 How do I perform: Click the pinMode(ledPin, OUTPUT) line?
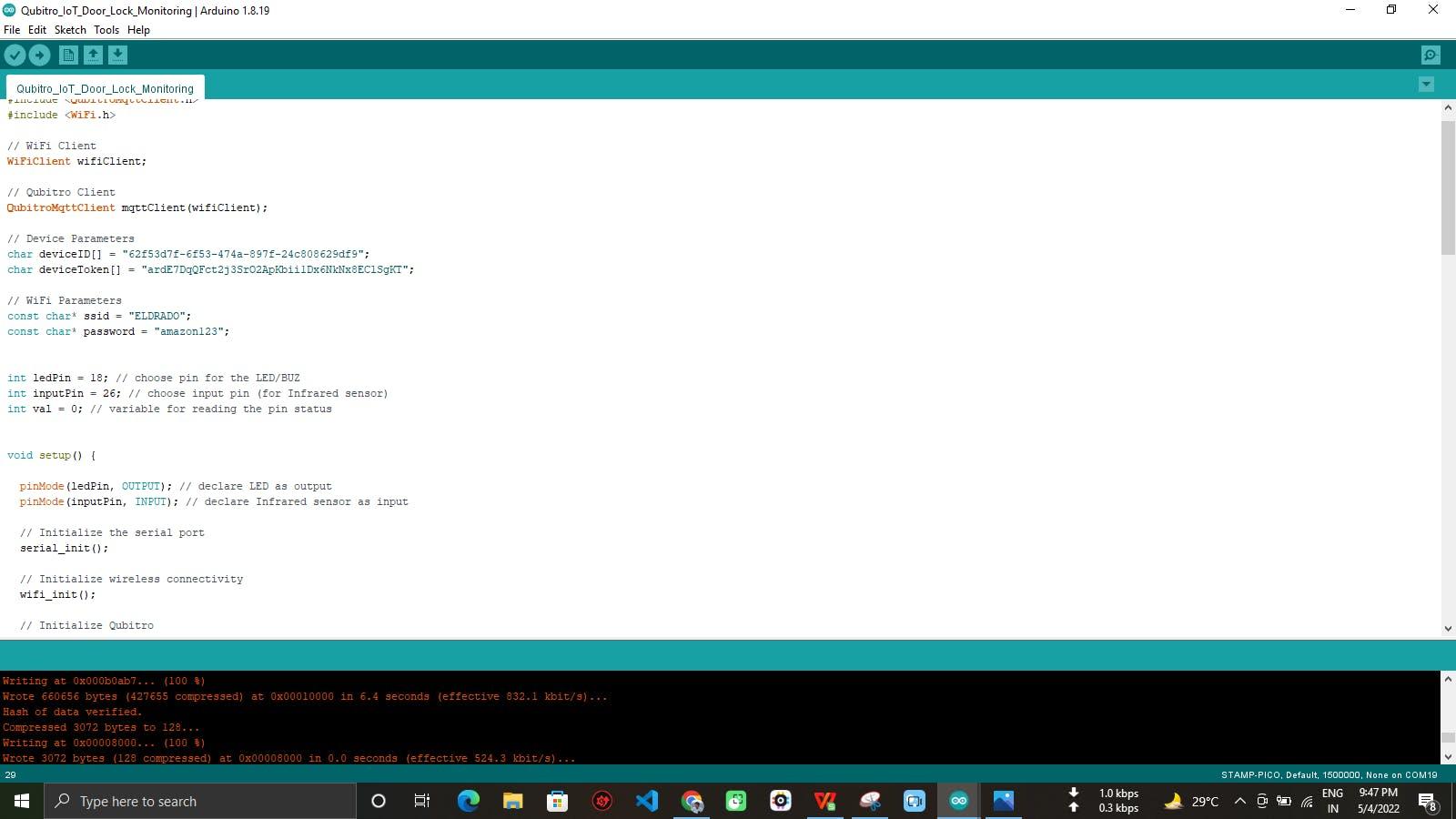click(x=176, y=486)
